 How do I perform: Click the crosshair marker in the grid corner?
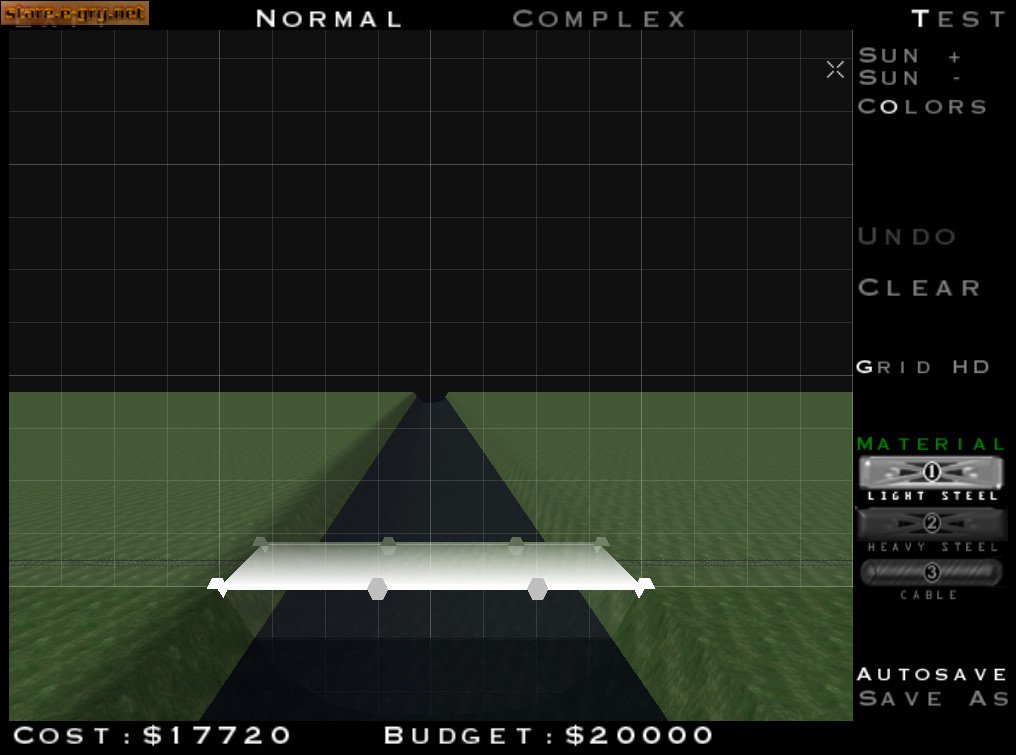pyautogui.click(x=835, y=69)
